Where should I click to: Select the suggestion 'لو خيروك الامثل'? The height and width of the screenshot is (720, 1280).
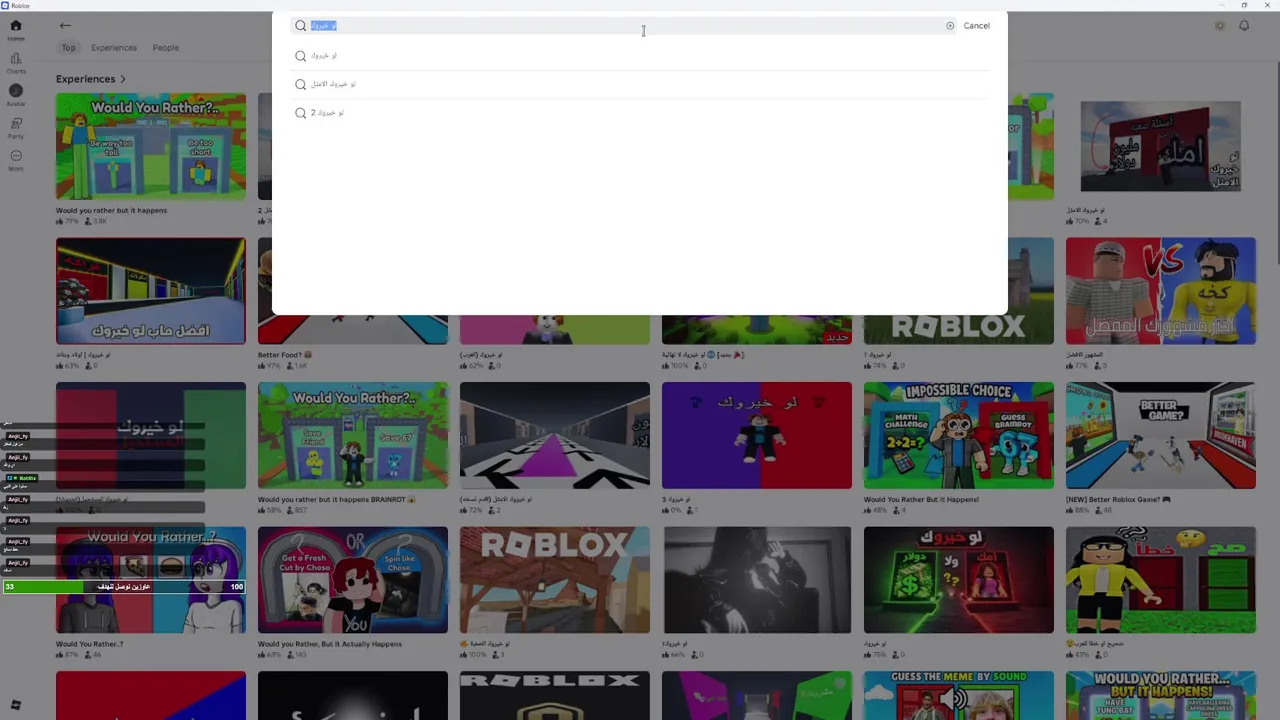tap(640, 84)
